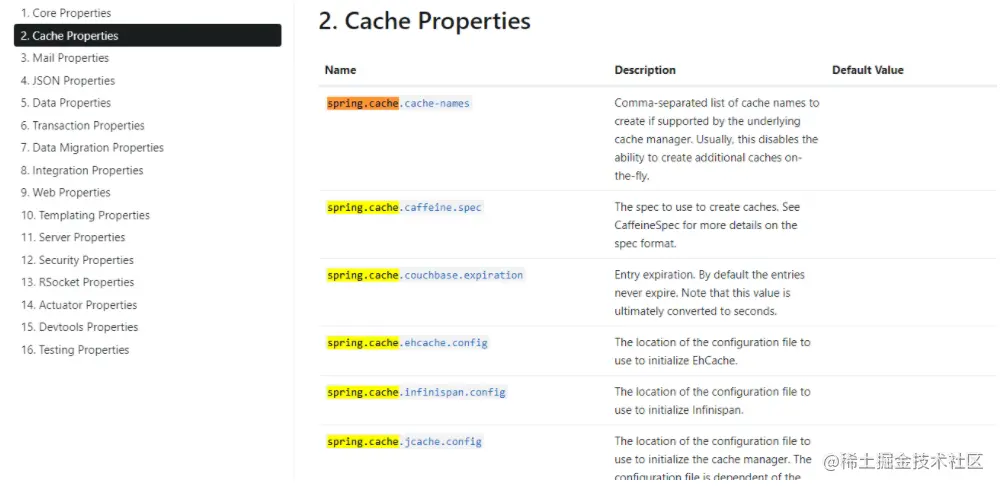
Task: Open the spring.cache.couchbase.expiration property link
Action: 425,275
